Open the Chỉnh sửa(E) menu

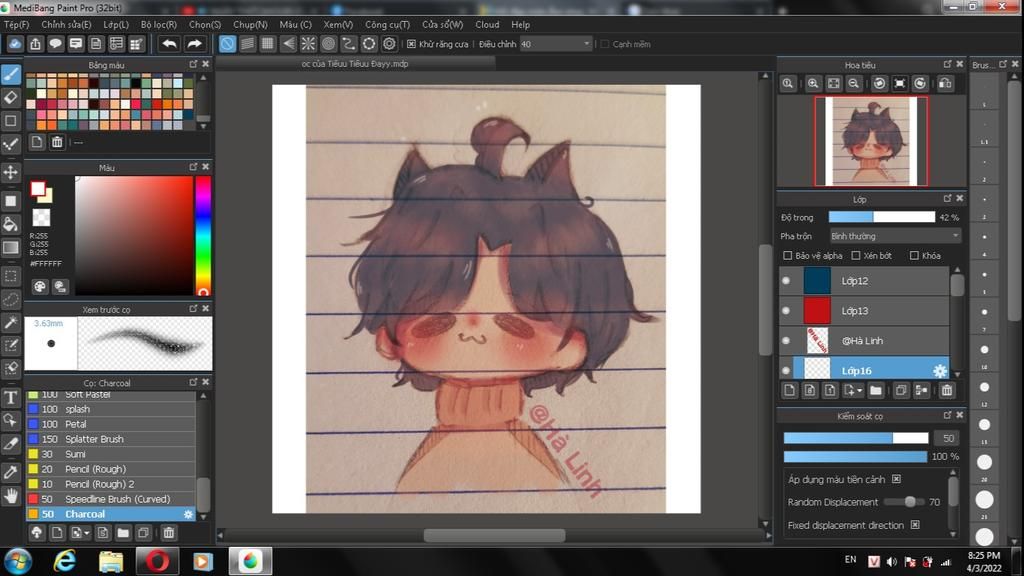(x=66, y=24)
